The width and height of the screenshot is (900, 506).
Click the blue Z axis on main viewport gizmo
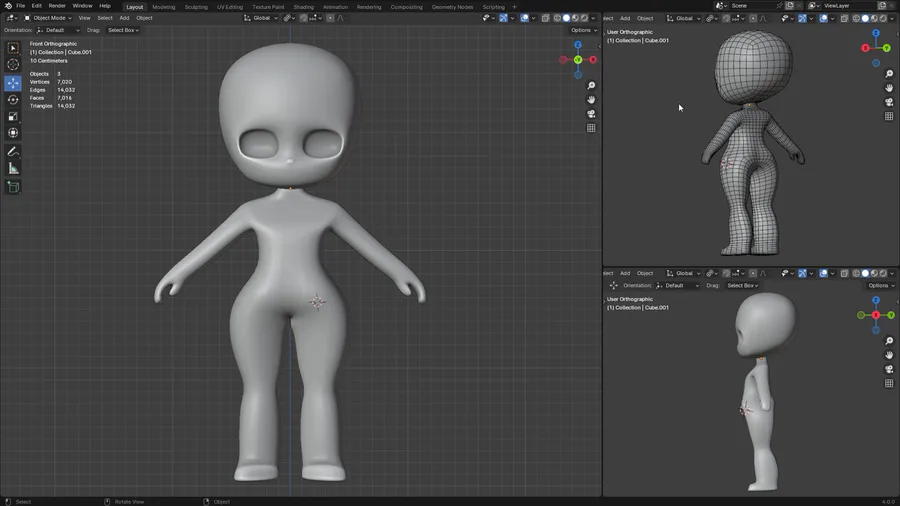[x=578, y=45]
